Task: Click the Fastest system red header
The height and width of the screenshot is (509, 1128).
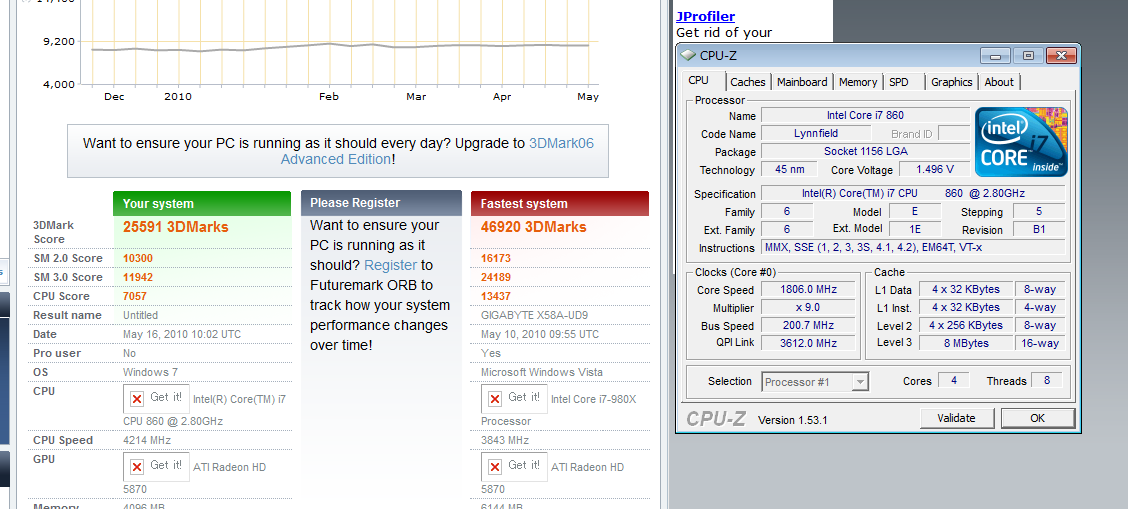Action: (560, 203)
